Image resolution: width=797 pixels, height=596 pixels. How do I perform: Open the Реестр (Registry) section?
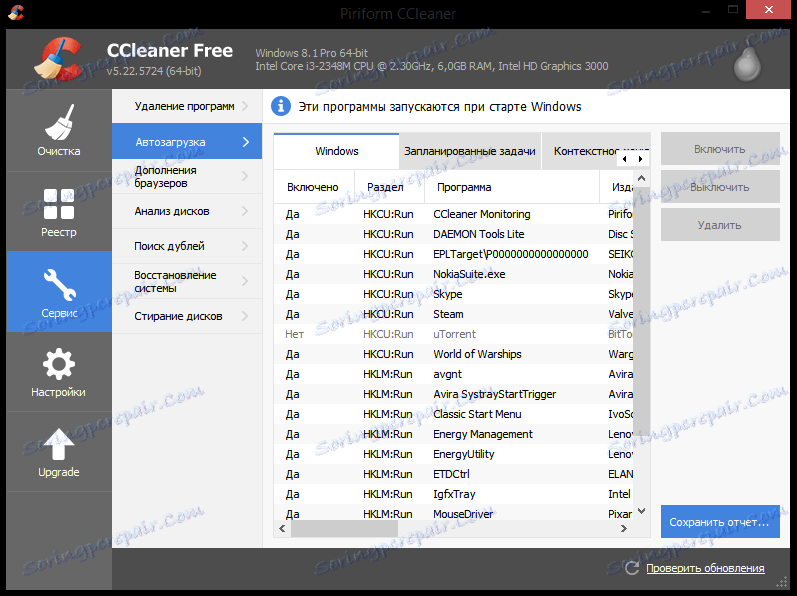tap(59, 211)
